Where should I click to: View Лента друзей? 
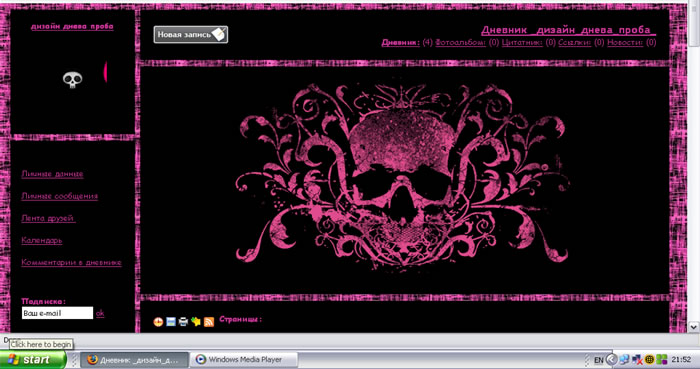pyautogui.click(x=48, y=219)
